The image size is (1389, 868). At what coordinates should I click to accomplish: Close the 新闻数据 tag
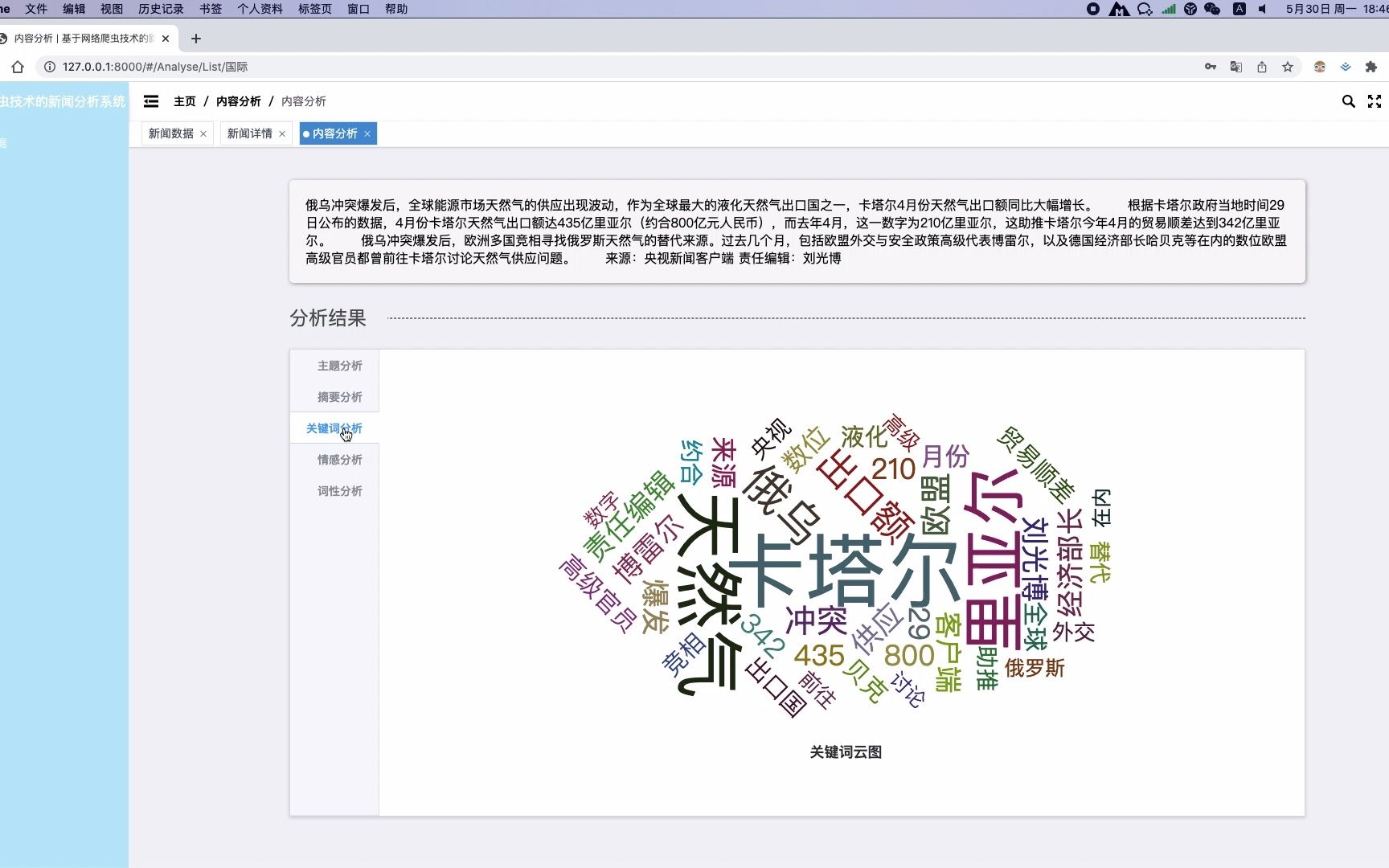(x=203, y=134)
